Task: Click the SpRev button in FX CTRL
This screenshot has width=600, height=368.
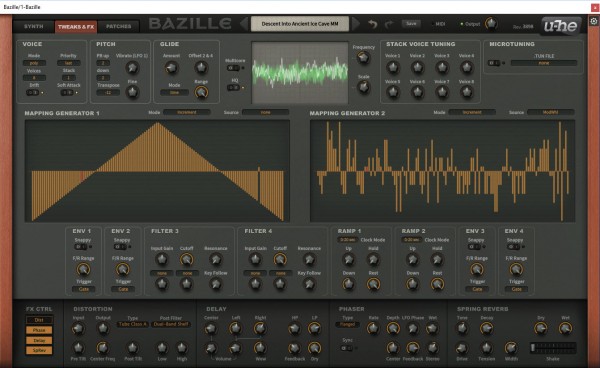Action: [x=39, y=350]
